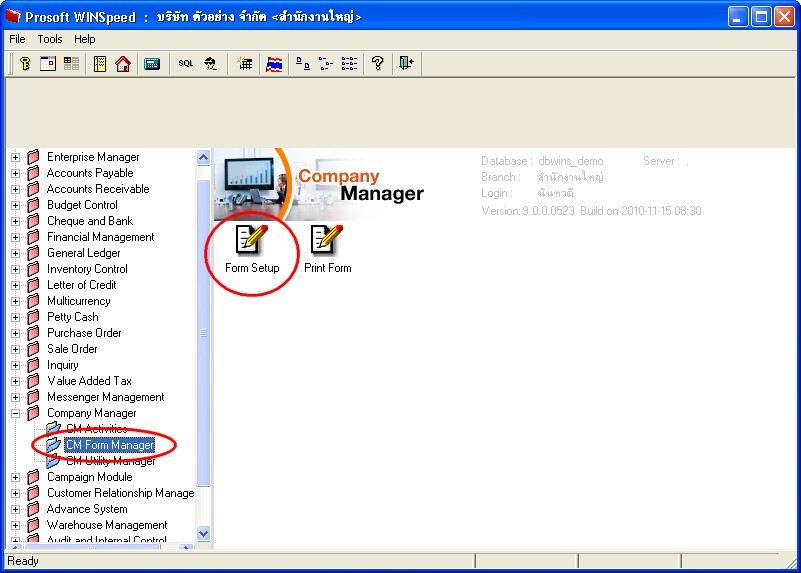Screen dimensions: 801x573
Task: Click the red house home icon
Action: point(123,63)
